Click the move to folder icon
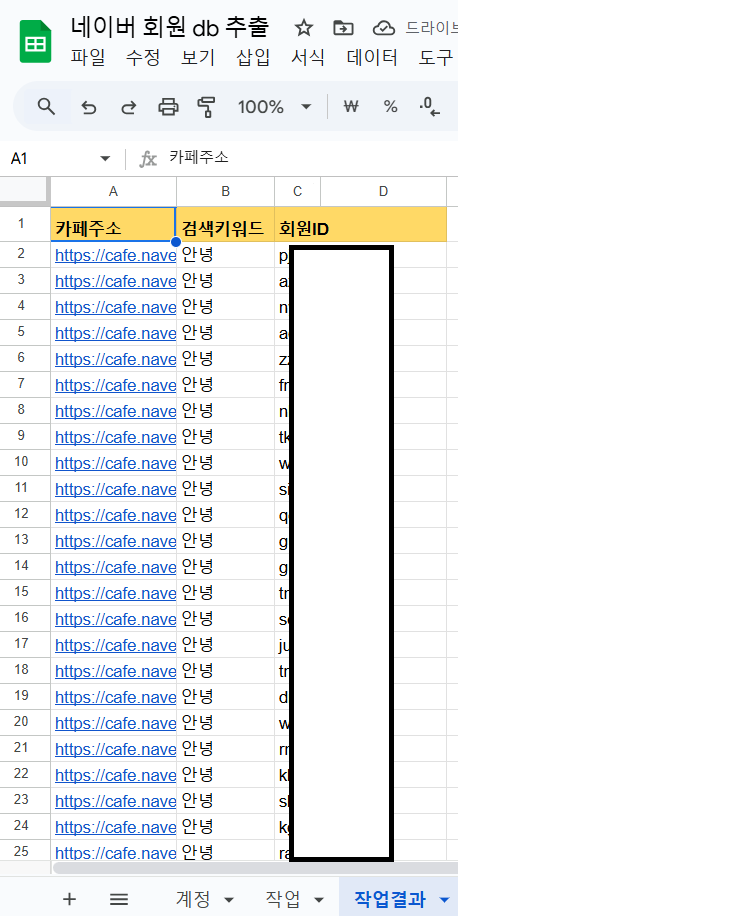Screen dimensions: 754x916 point(343,27)
